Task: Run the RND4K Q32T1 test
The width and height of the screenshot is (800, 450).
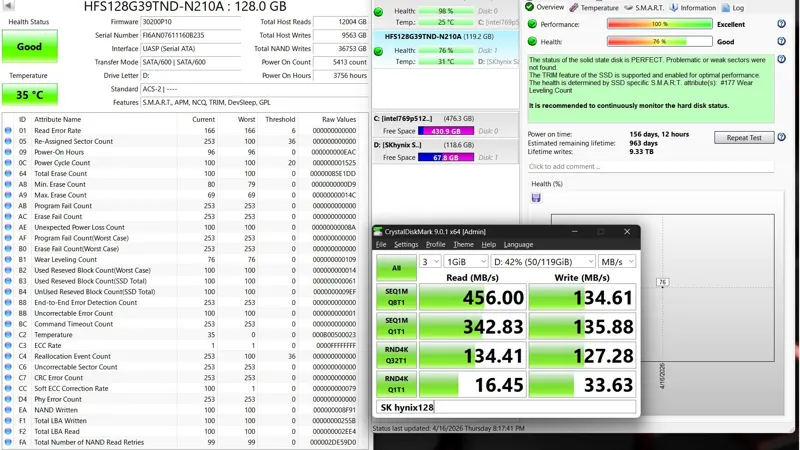Action: [396, 355]
